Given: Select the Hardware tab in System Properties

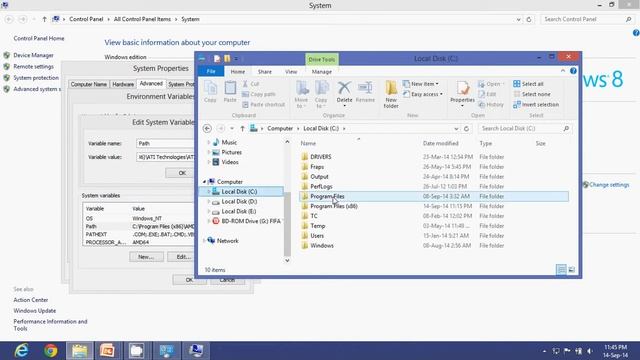Looking at the screenshot, I should [123, 84].
